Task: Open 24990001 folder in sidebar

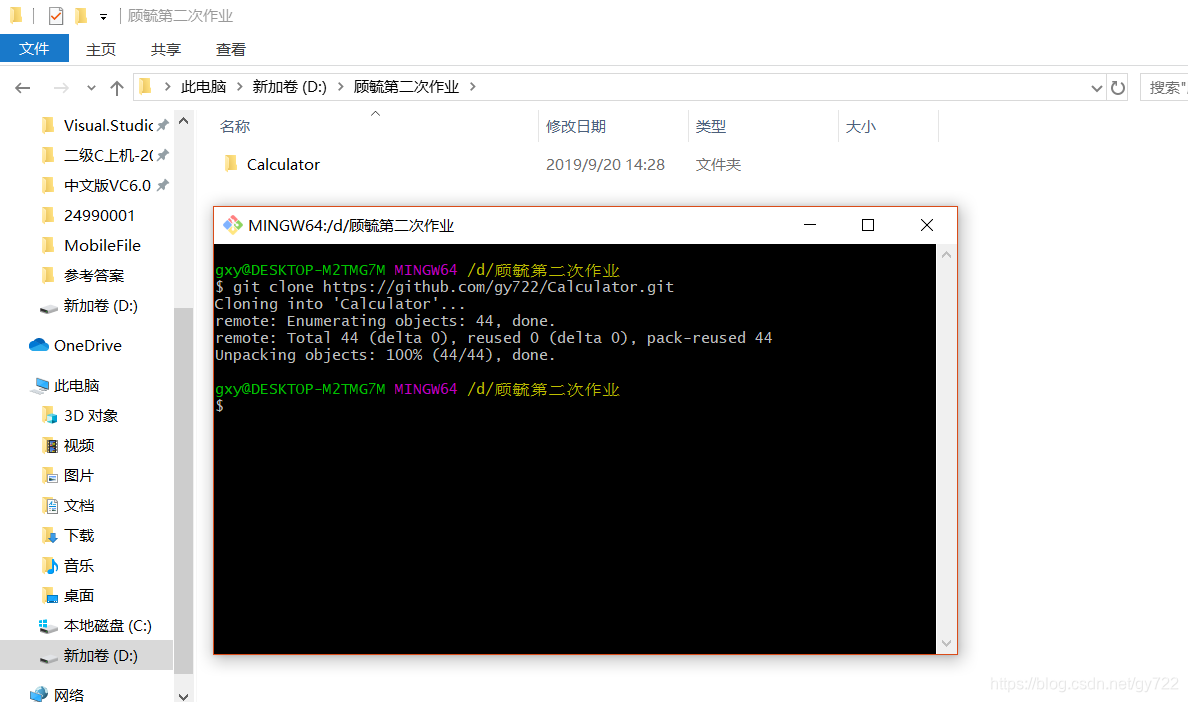Action: click(x=98, y=216)
